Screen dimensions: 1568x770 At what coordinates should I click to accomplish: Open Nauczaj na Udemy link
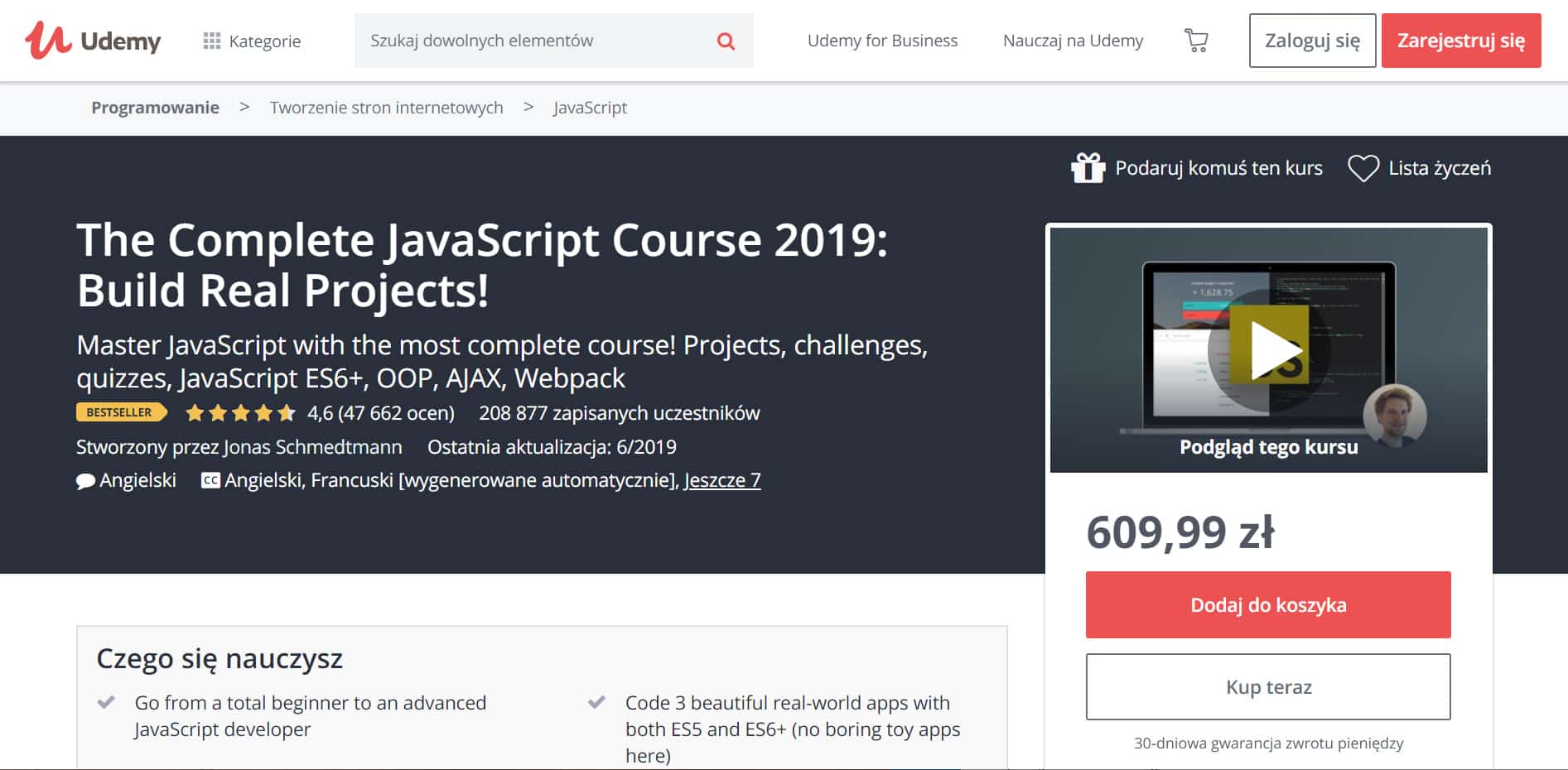1073,41
